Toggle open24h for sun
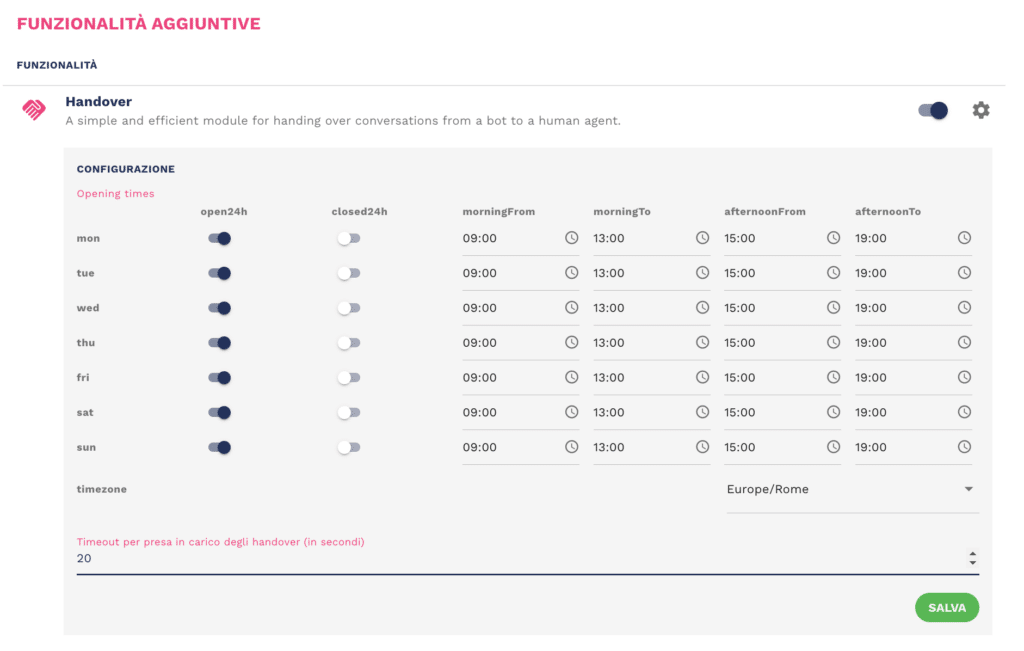This screenshot has width=1024, height=651. pos(219,447)
